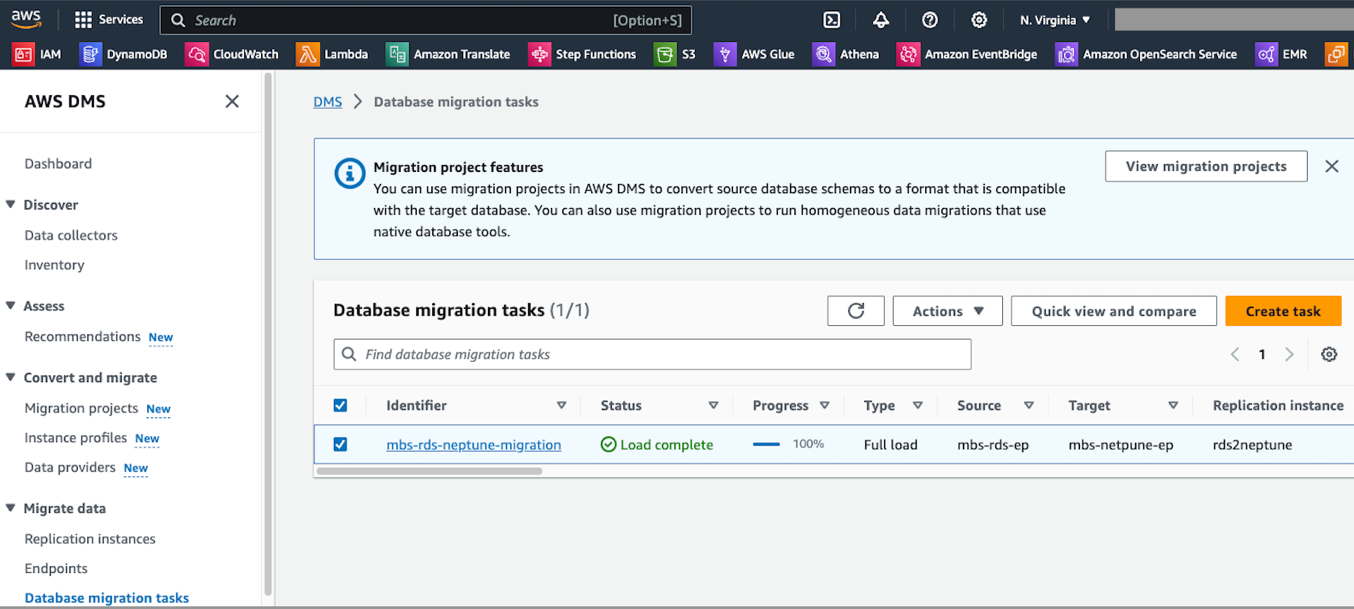Click the Amazon OpenSearch Service icon
The width and height of the screenshot is (1354, 609).
tap(1067, 54)
